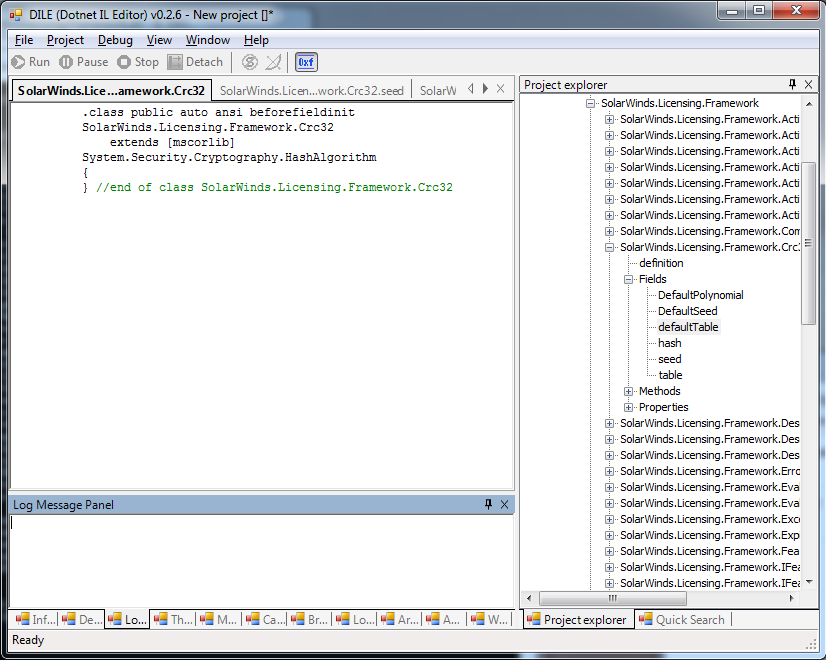826x660 pixels.
Task: Expand the SolarWinds.Licensing.Framework.Erro node
Action: click(609, 471)
